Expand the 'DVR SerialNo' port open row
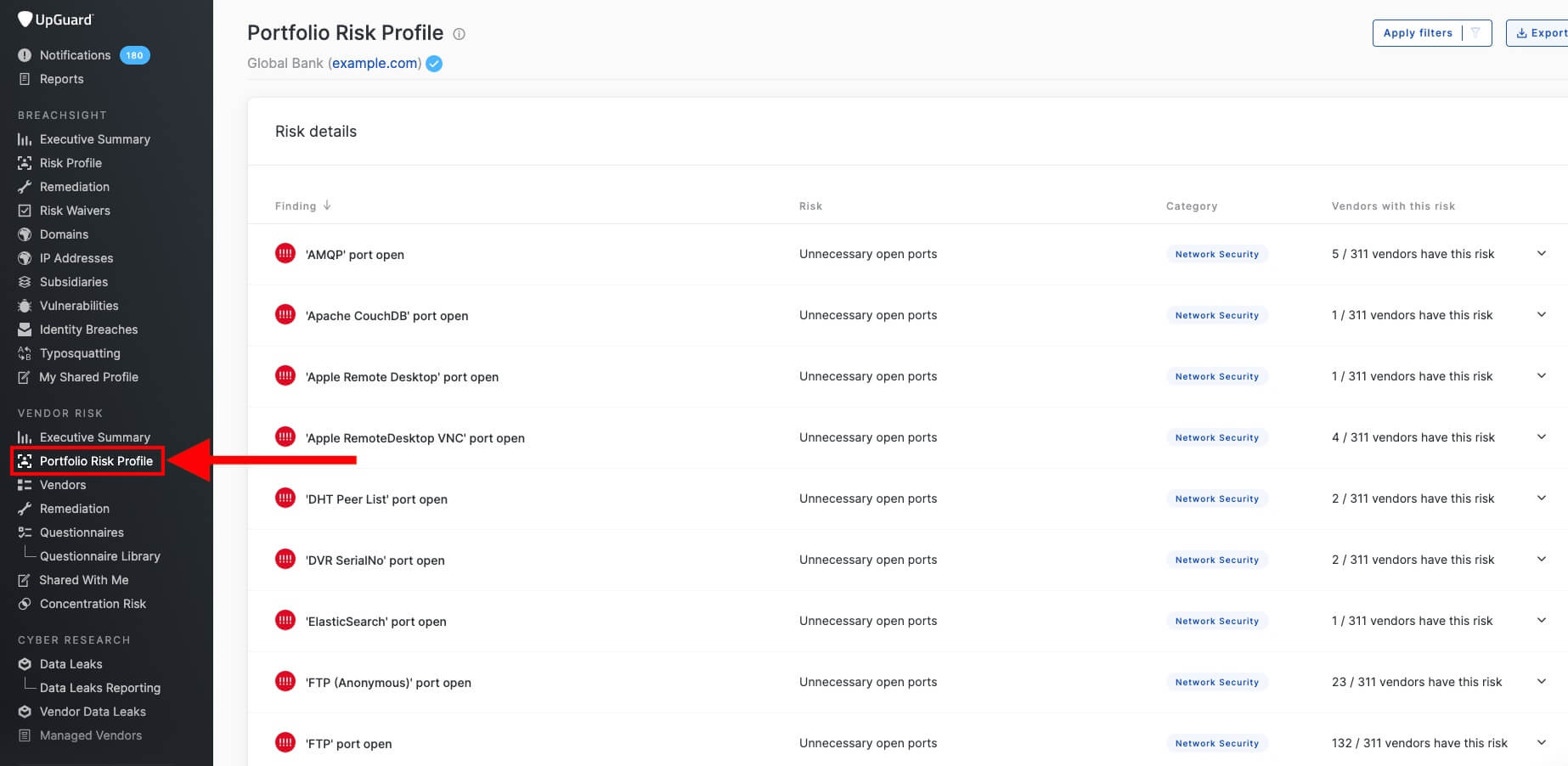This screenshot has height=766, width=1568. (1542, 560)
